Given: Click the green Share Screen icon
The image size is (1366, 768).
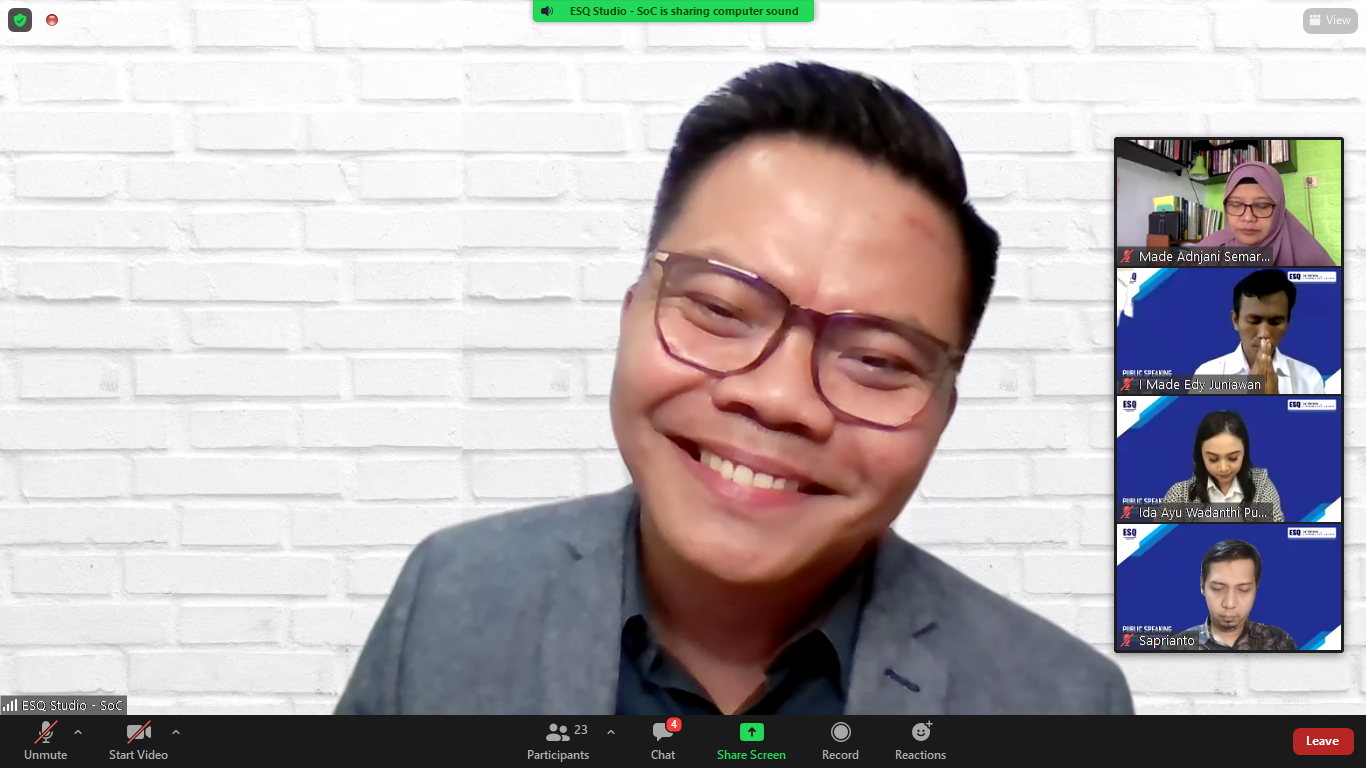Looking at the screenshot, I should (x=751, y=732).
